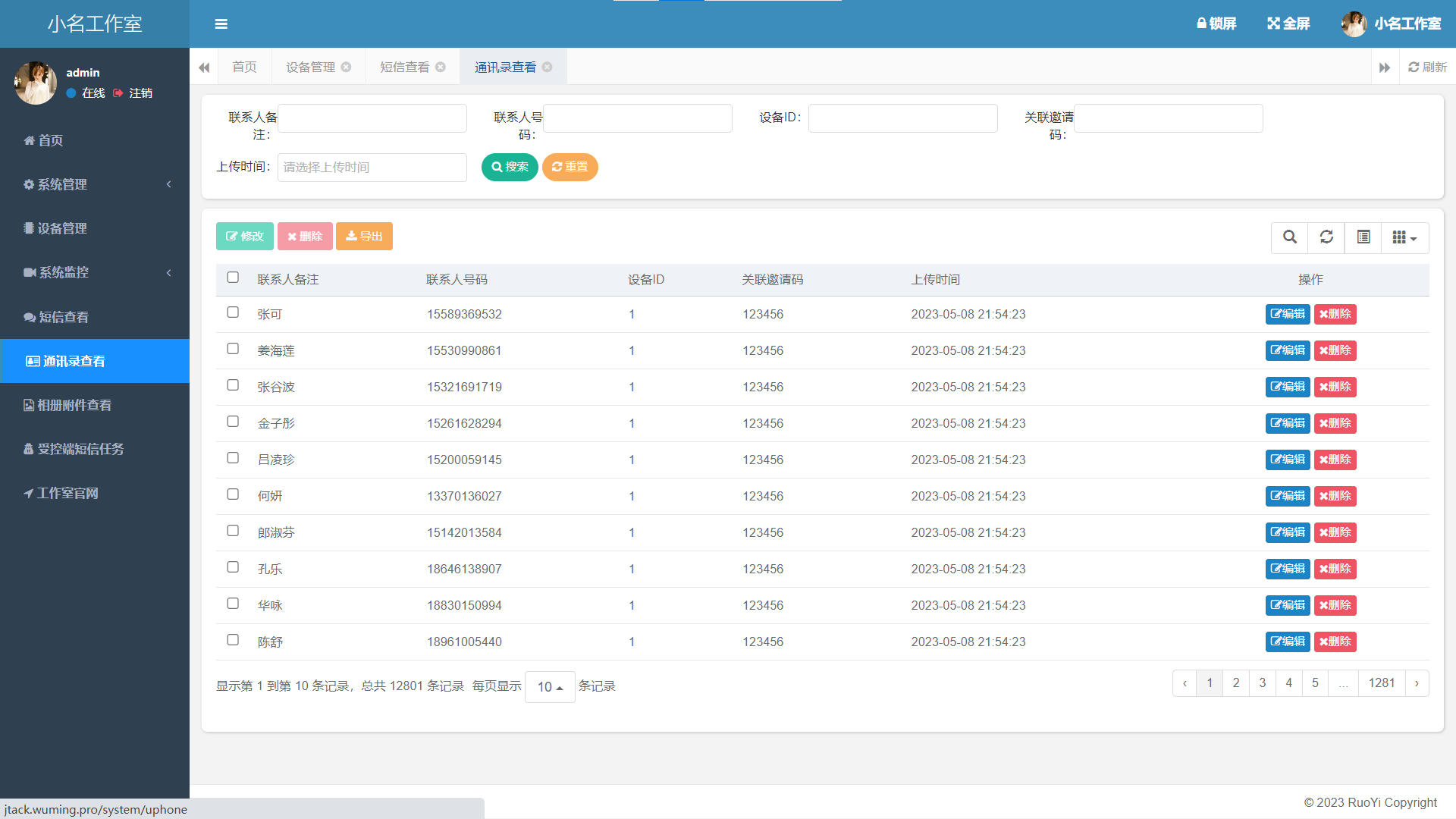Screen dimensions: 1456x819
Task: Check the row checkbox for 何妍
Action: point(233,494)
